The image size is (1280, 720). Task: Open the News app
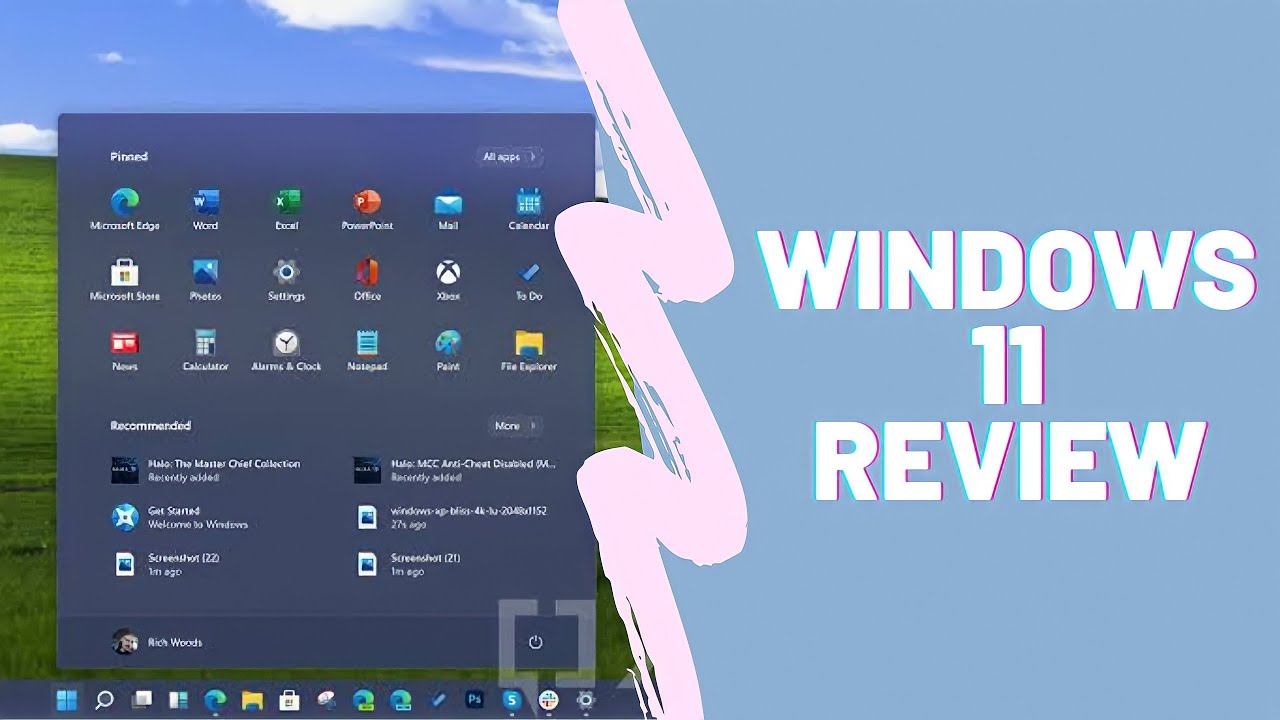tap(125, 350)
